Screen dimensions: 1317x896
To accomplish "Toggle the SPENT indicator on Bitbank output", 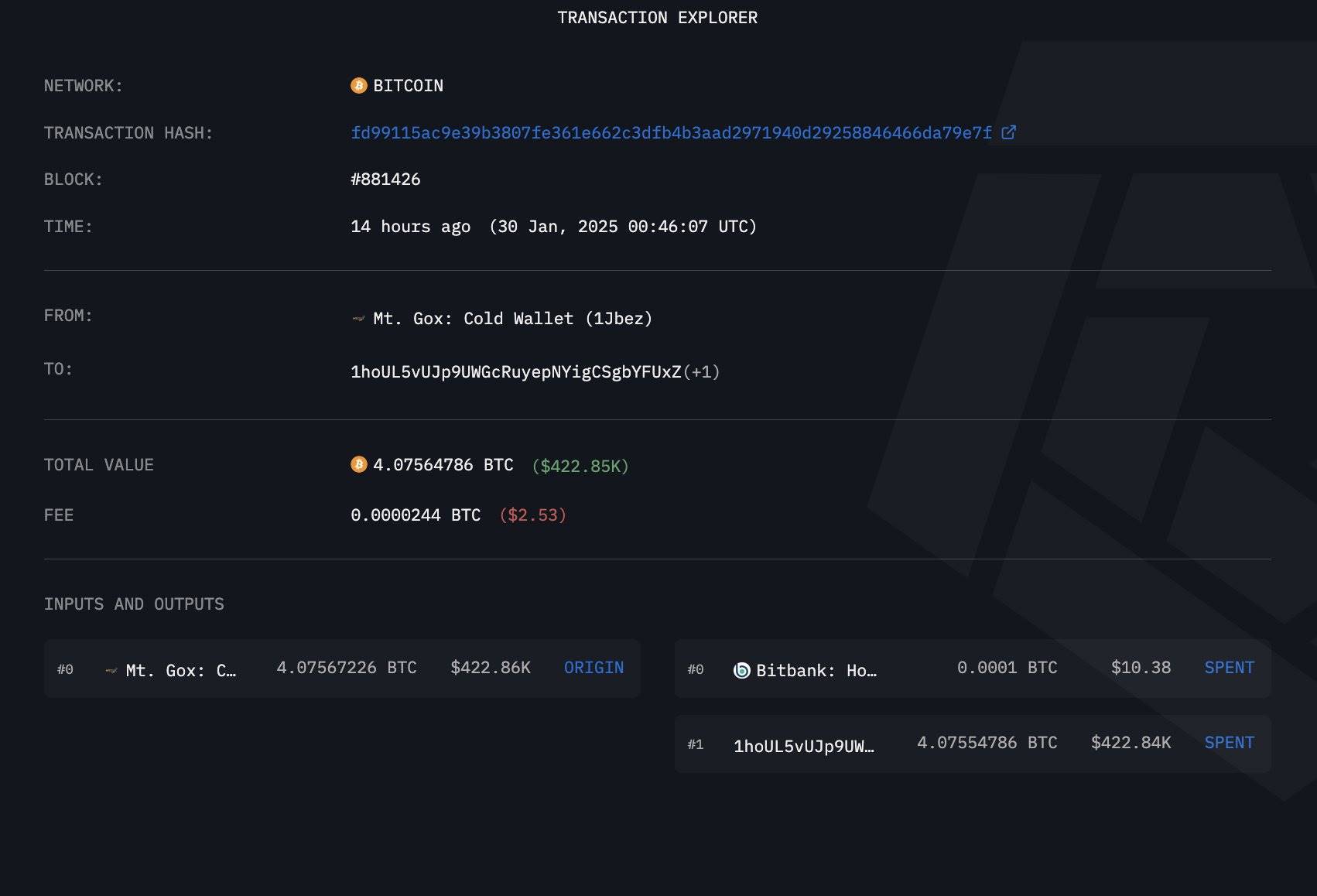I will pos(1229,667).
